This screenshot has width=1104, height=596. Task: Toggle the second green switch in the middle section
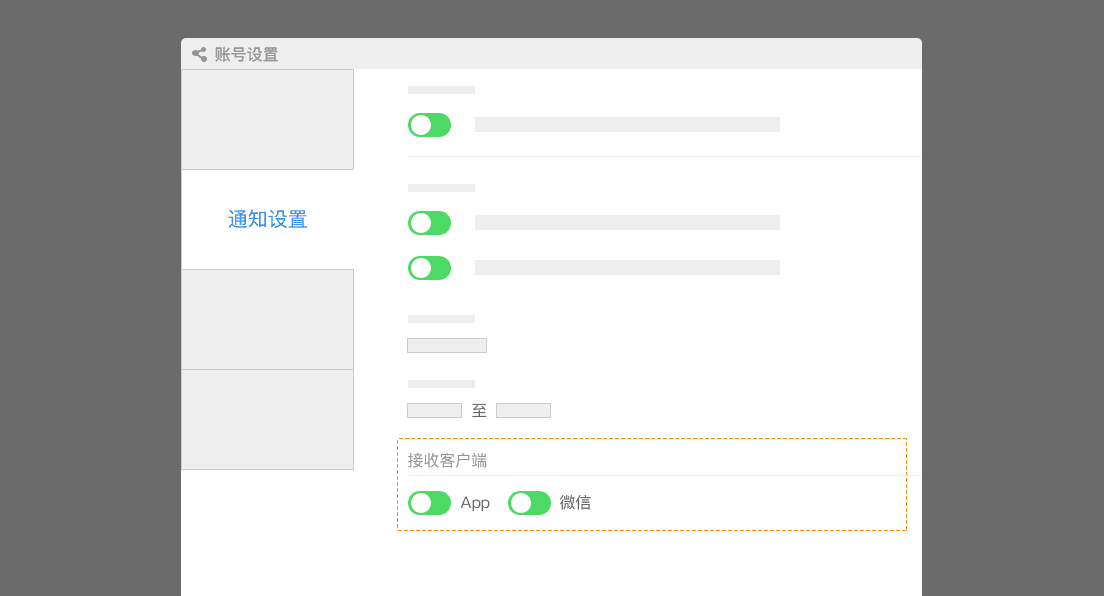pos(429,223)
